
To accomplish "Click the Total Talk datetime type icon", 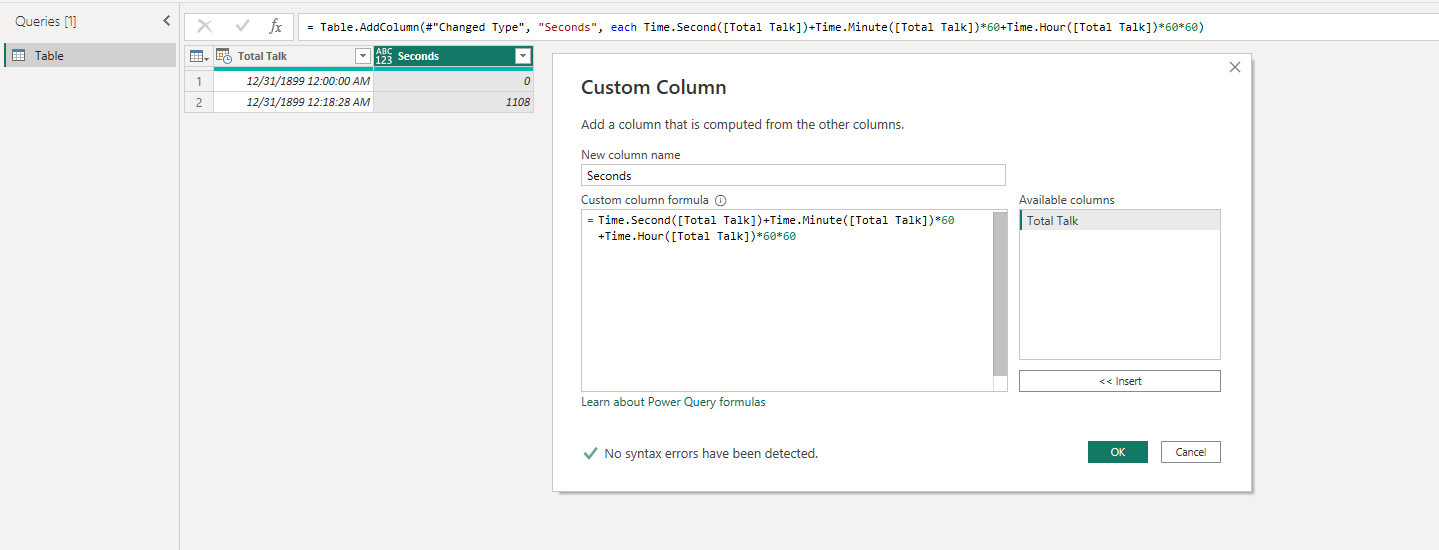I will coord(224,57).
